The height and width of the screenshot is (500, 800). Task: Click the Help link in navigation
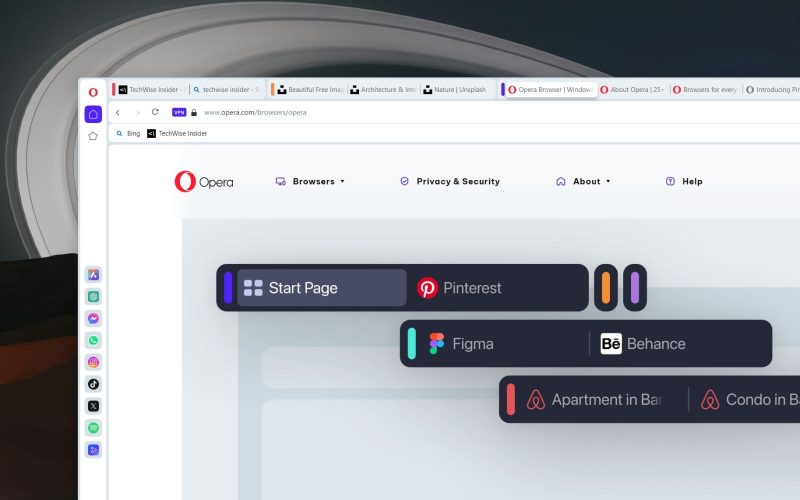(x=684, y=182)
